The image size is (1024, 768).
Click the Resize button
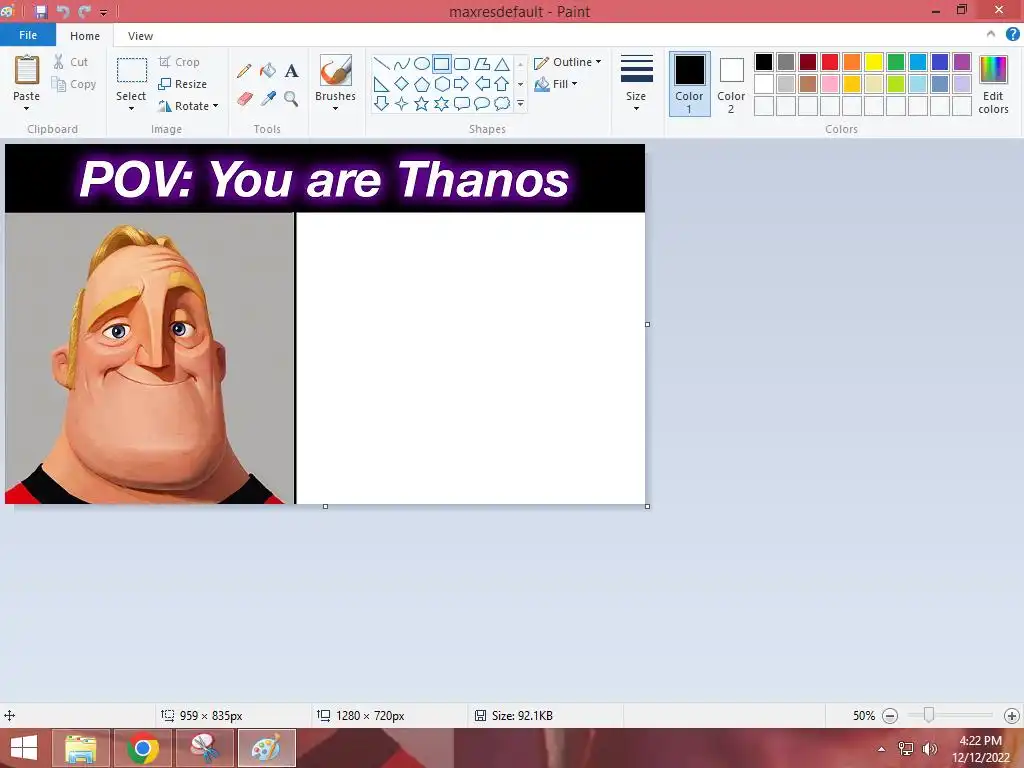click(183, 84)
